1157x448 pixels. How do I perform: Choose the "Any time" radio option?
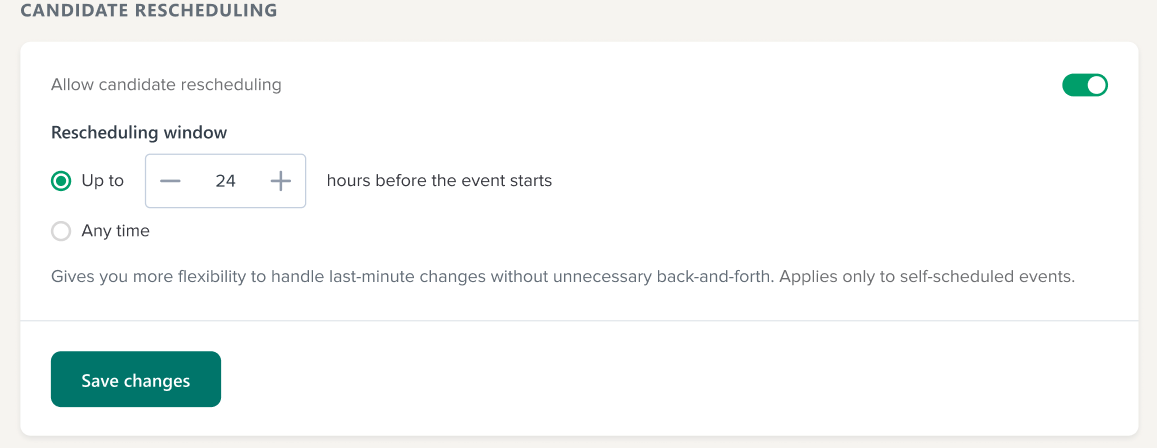pos(61,231)
